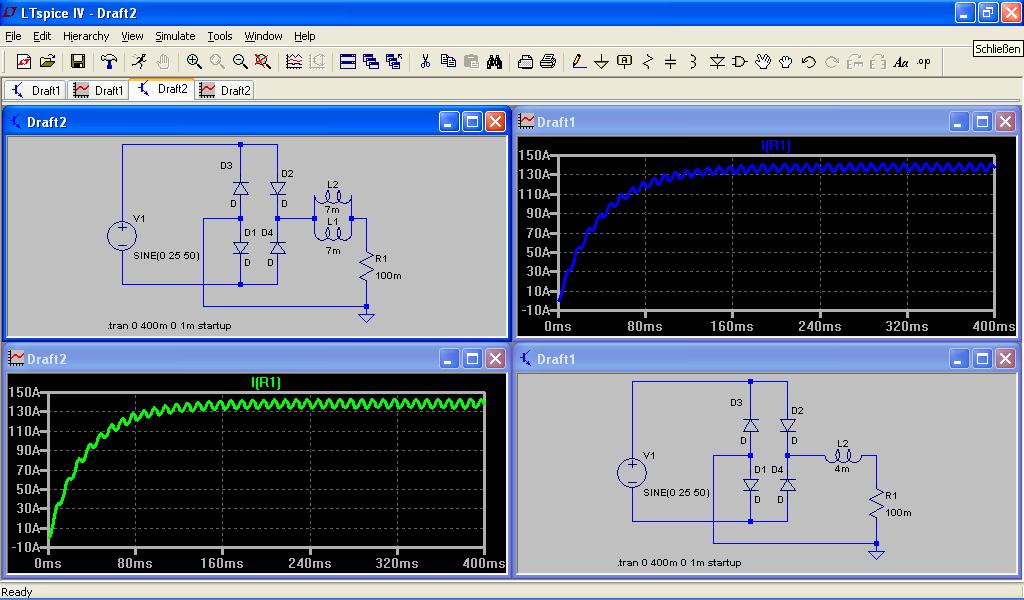Click the Run simulation icon
Image resolution: width=1024 pixels, height=600 pixels.
139,62
